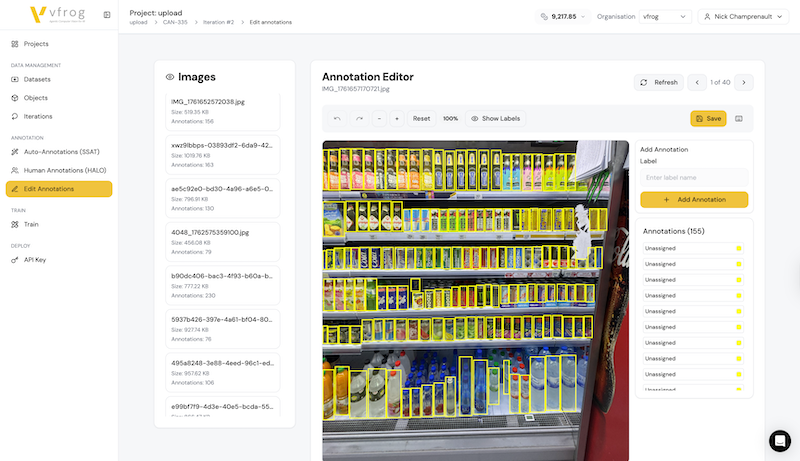Screen dimensions: 800x461
Task: Open the chat support widget
Action: coord(780,441)
